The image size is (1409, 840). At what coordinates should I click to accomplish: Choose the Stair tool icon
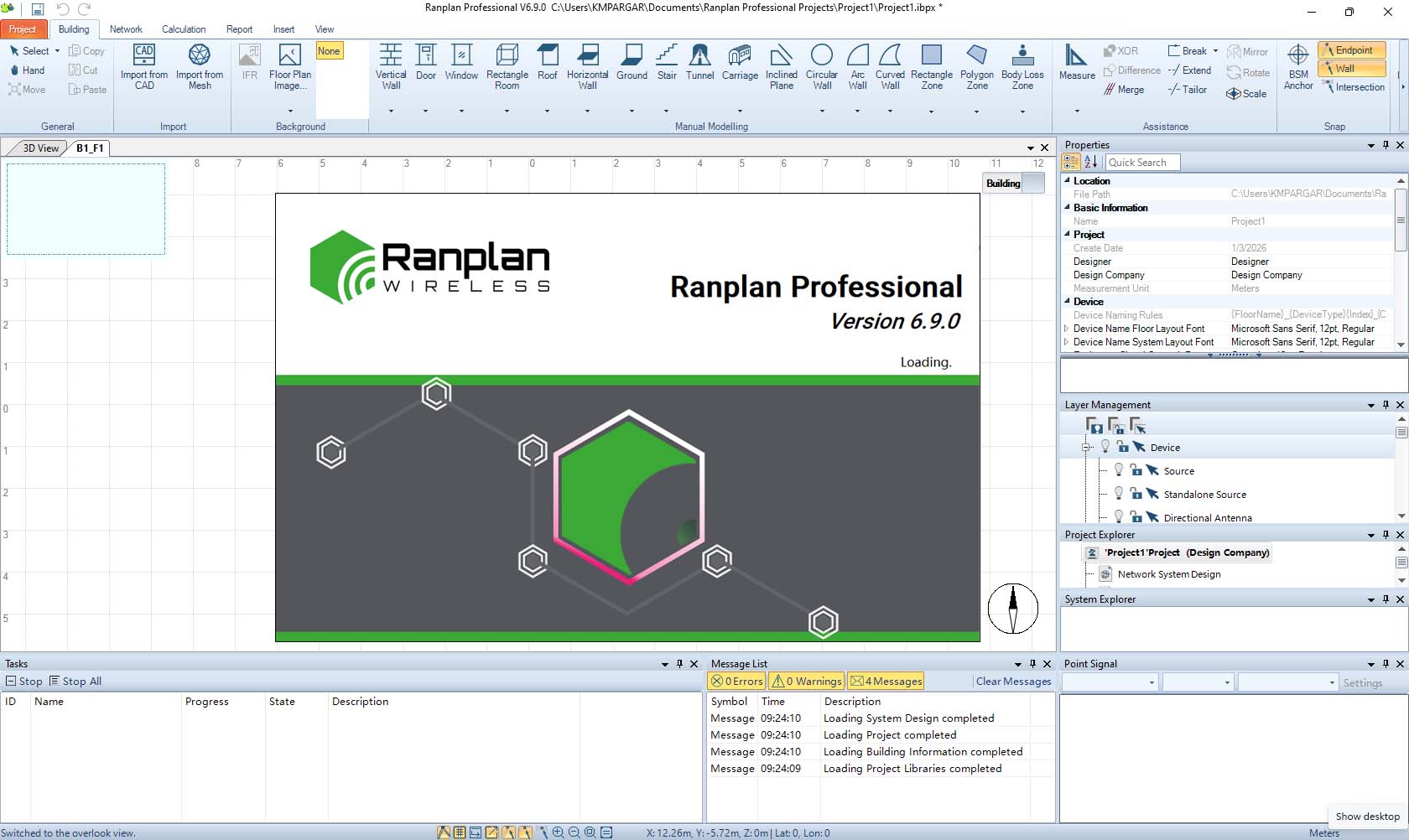[667, 63]
